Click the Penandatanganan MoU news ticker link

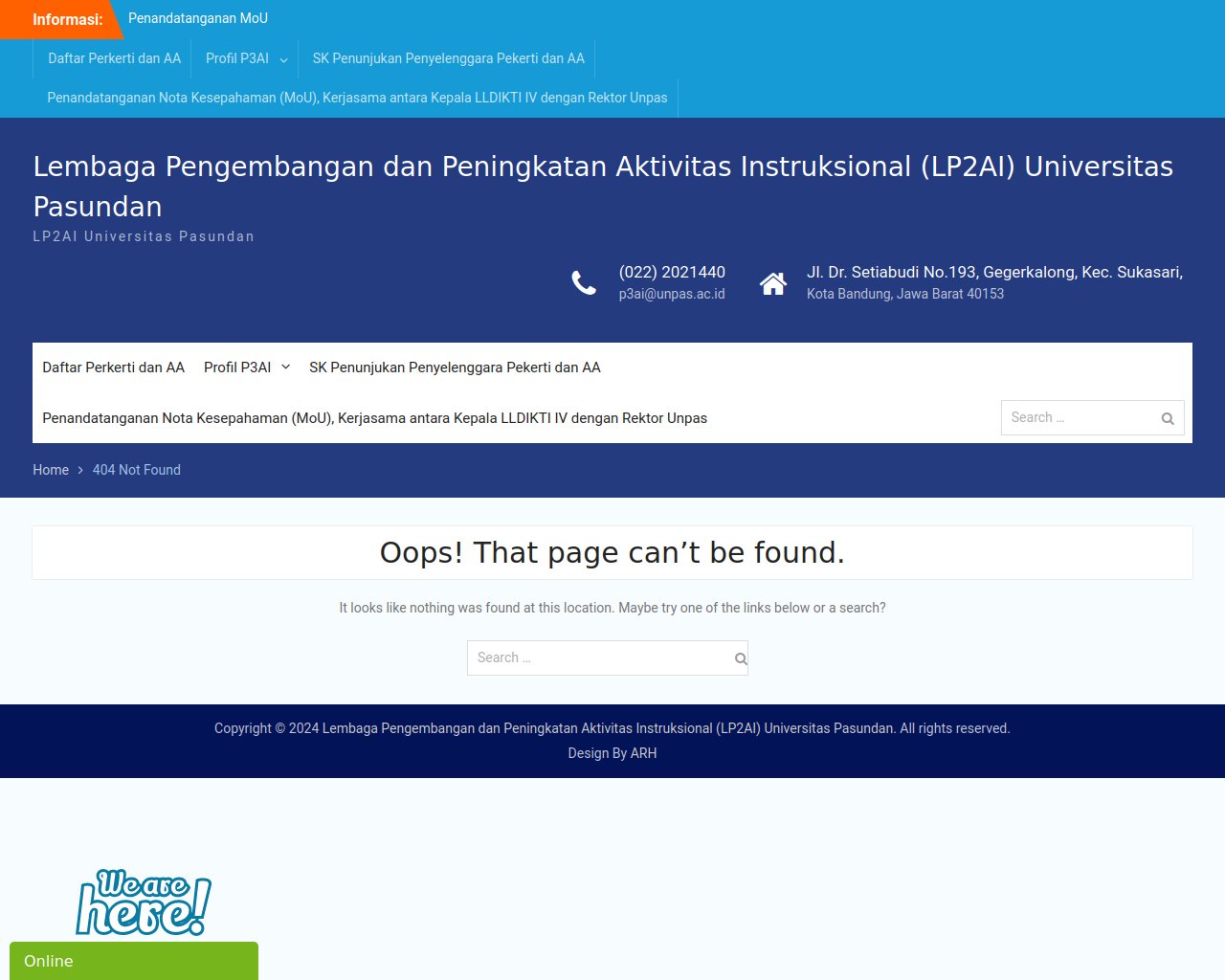click(x=198, y=18)
